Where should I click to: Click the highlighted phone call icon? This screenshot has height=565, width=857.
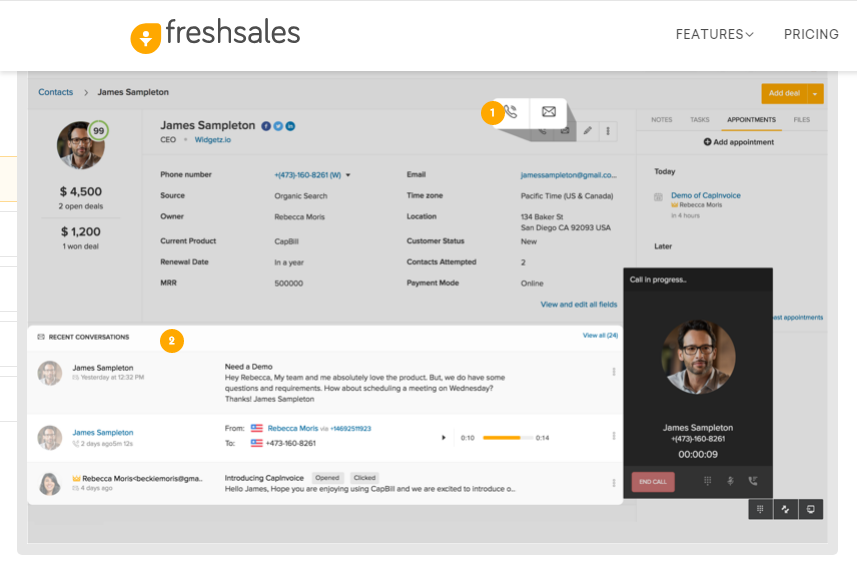coord(510,112)
